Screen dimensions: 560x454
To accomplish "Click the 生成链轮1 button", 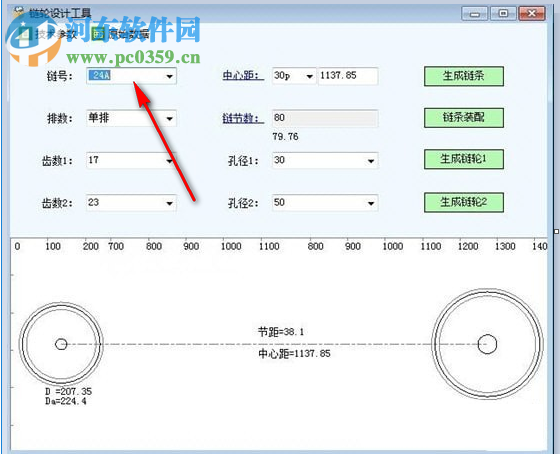I will 464,159.
